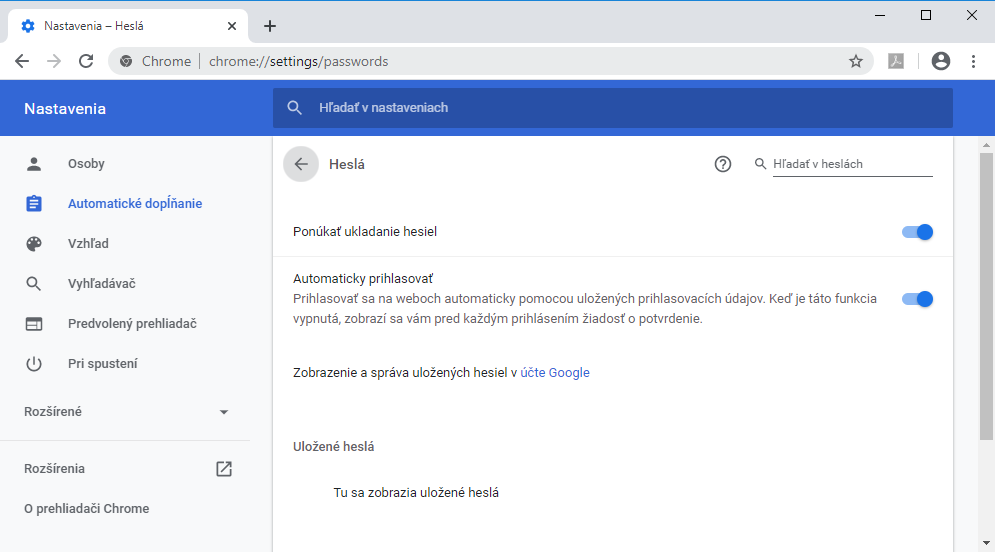
Task: Click the back arrow next to Heslá
Action: click(x=300, y=165)
